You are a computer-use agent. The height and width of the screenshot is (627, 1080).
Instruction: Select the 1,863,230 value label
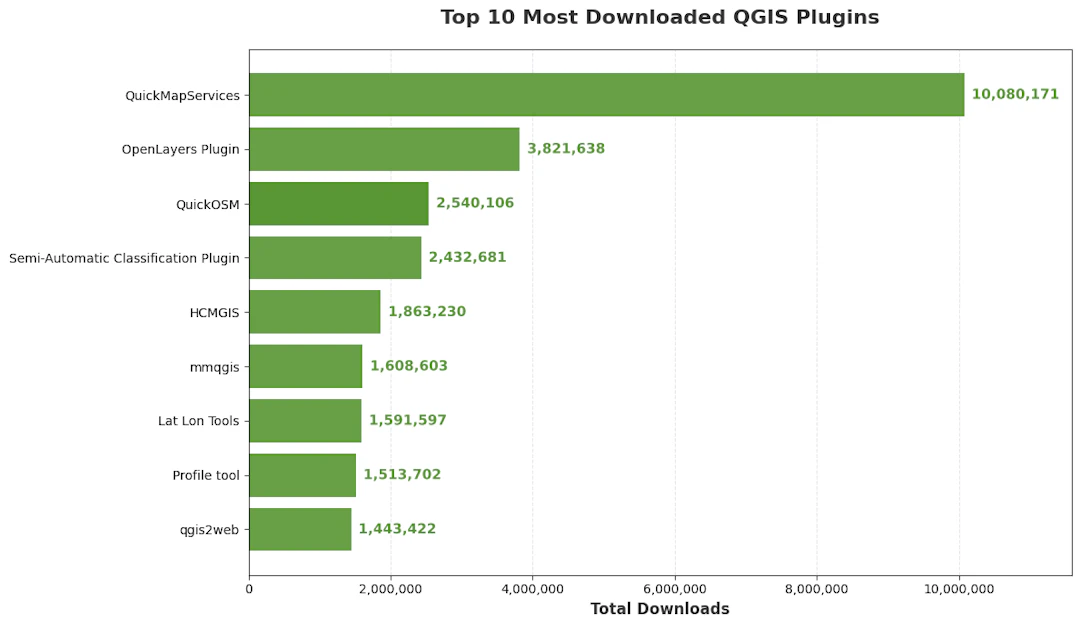click(x=427, y=311)
